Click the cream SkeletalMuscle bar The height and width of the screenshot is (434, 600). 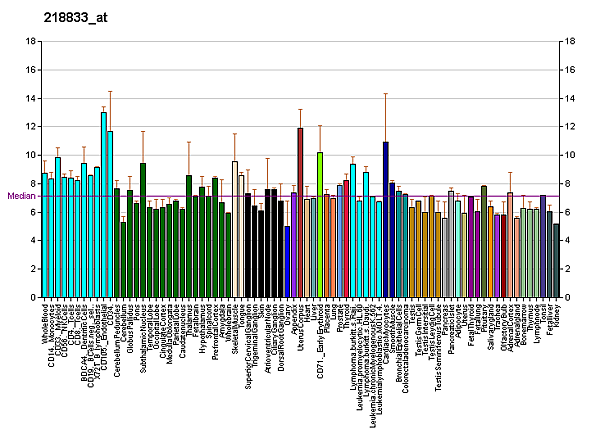(x=235, y=229)
